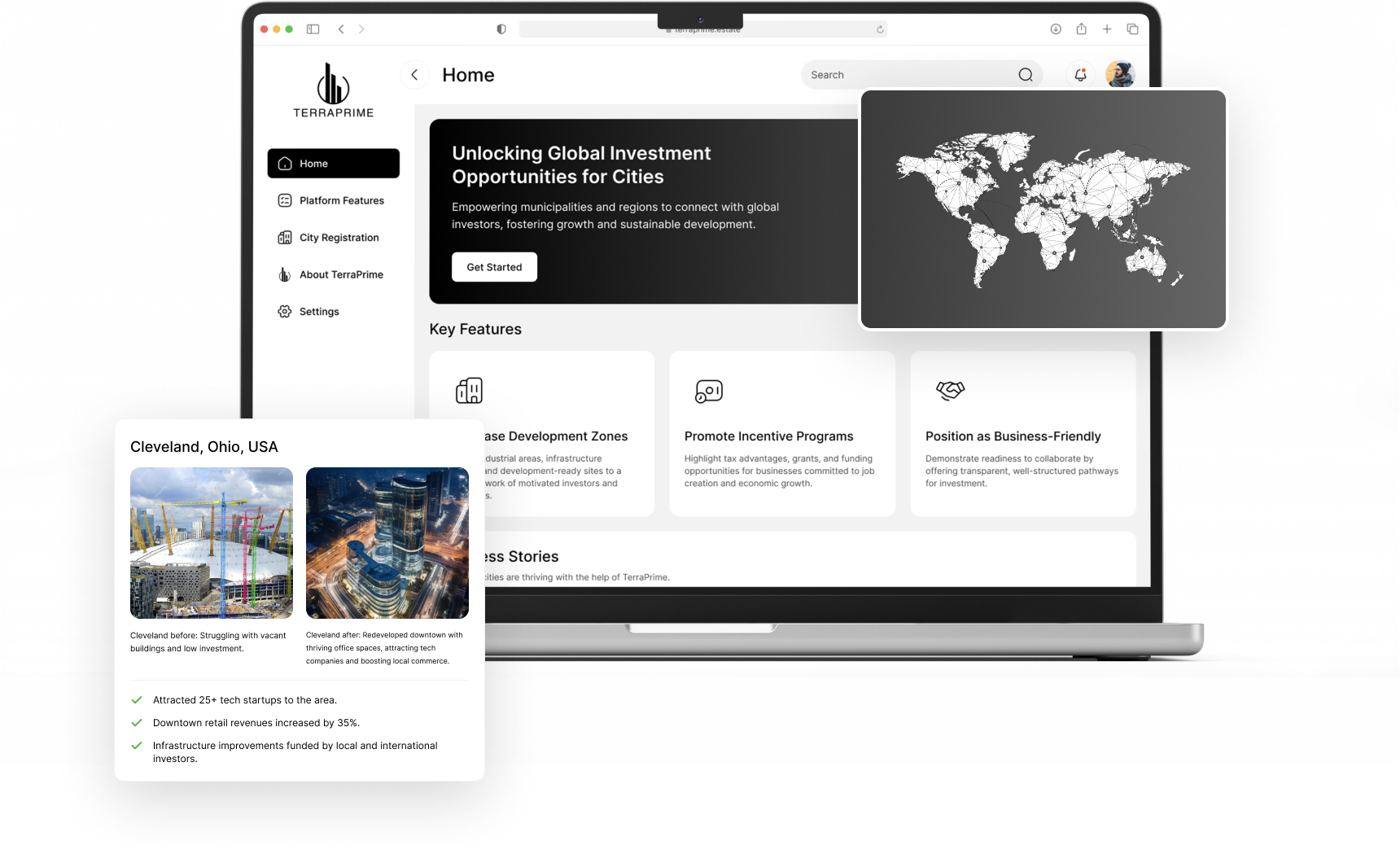
Task: Click the notification bell icon
Action: [1080, 75]
